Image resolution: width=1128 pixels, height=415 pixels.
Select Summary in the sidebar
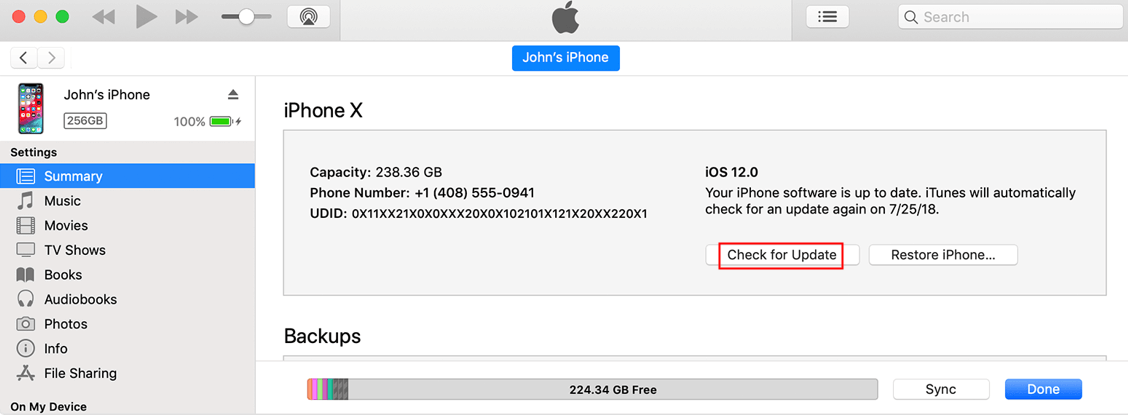coord(73,176)
